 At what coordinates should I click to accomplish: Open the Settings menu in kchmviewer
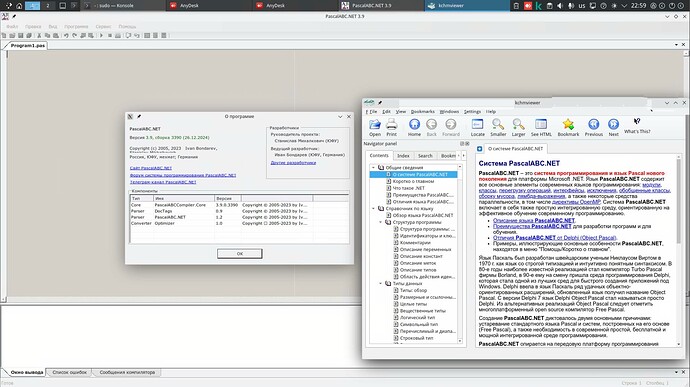[x=472, y=111]
